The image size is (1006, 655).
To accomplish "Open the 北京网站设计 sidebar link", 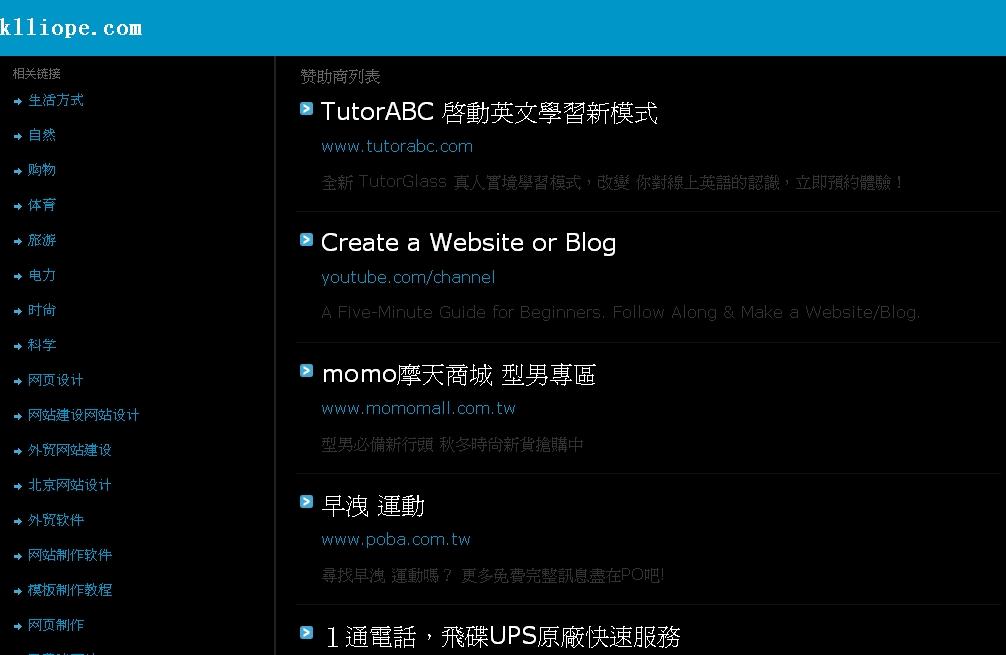I will point(70,485).
